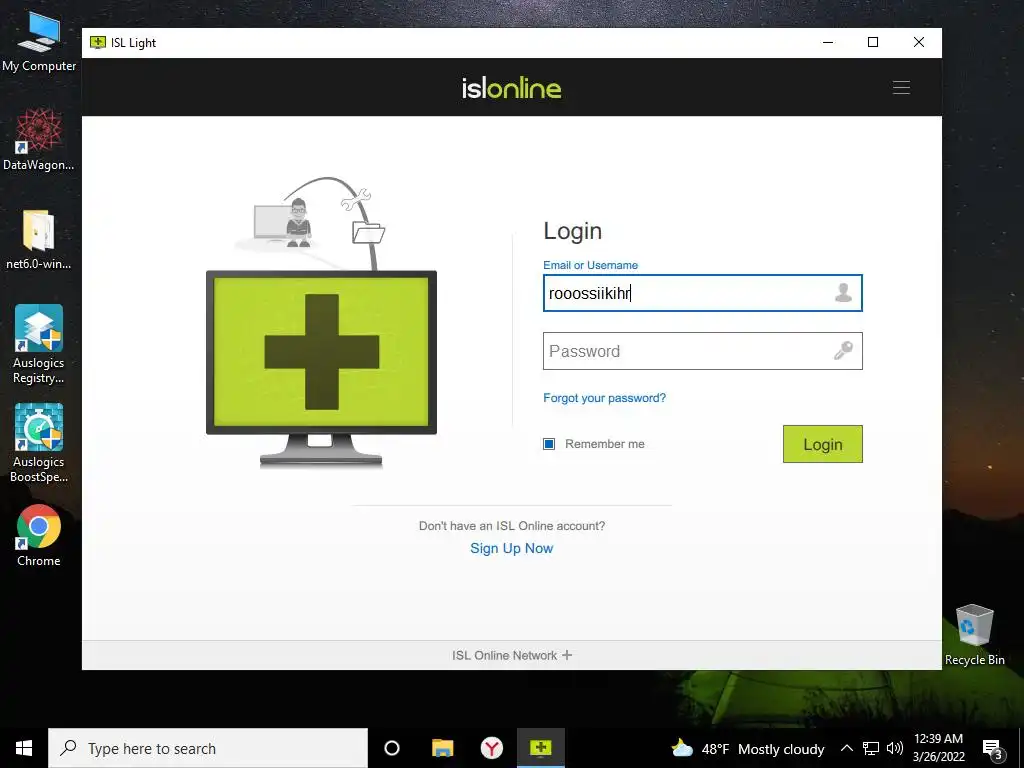Open Cortana circle icon on taskbar
This screenshot has height=768, width=1024.
(x=392, y=748)
